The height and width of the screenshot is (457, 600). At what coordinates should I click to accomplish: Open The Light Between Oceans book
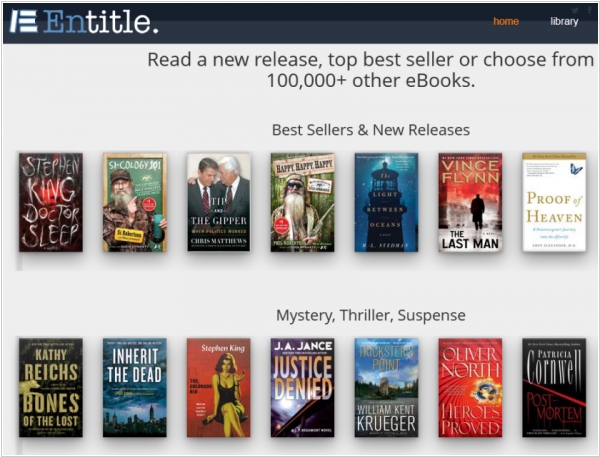pyautogui.click(x=386, y=202)
